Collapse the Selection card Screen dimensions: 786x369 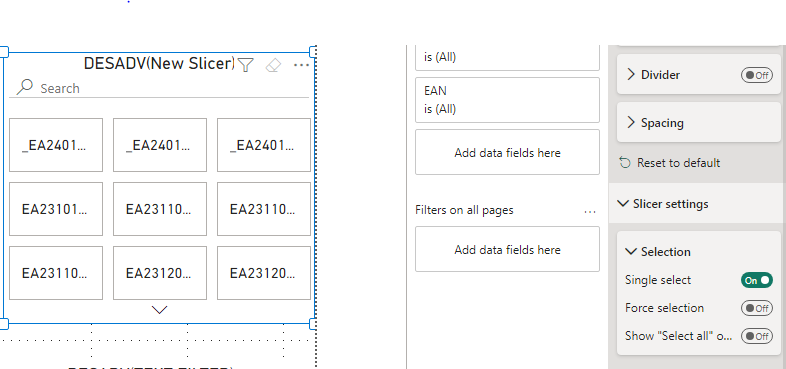tap(631, 252)
